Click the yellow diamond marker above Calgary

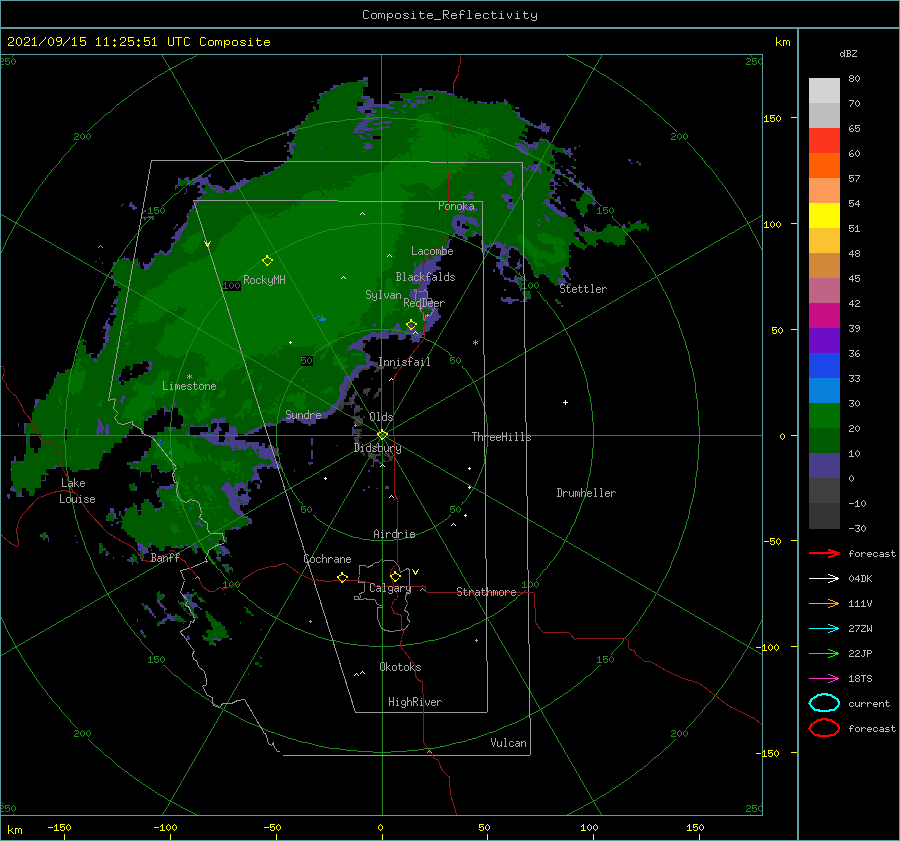[395, 576]
